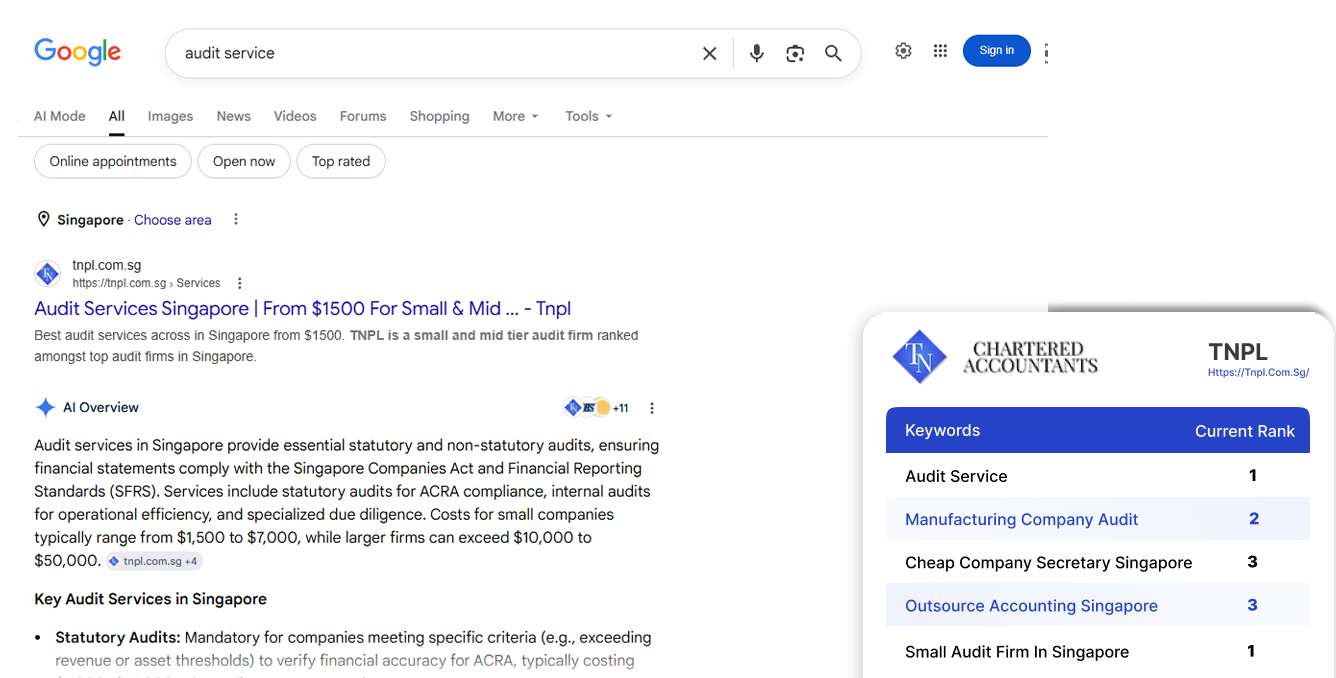1336x678 pixels.
Task: Click the TN diamond logo in rank card
Action: coord(919,357)
